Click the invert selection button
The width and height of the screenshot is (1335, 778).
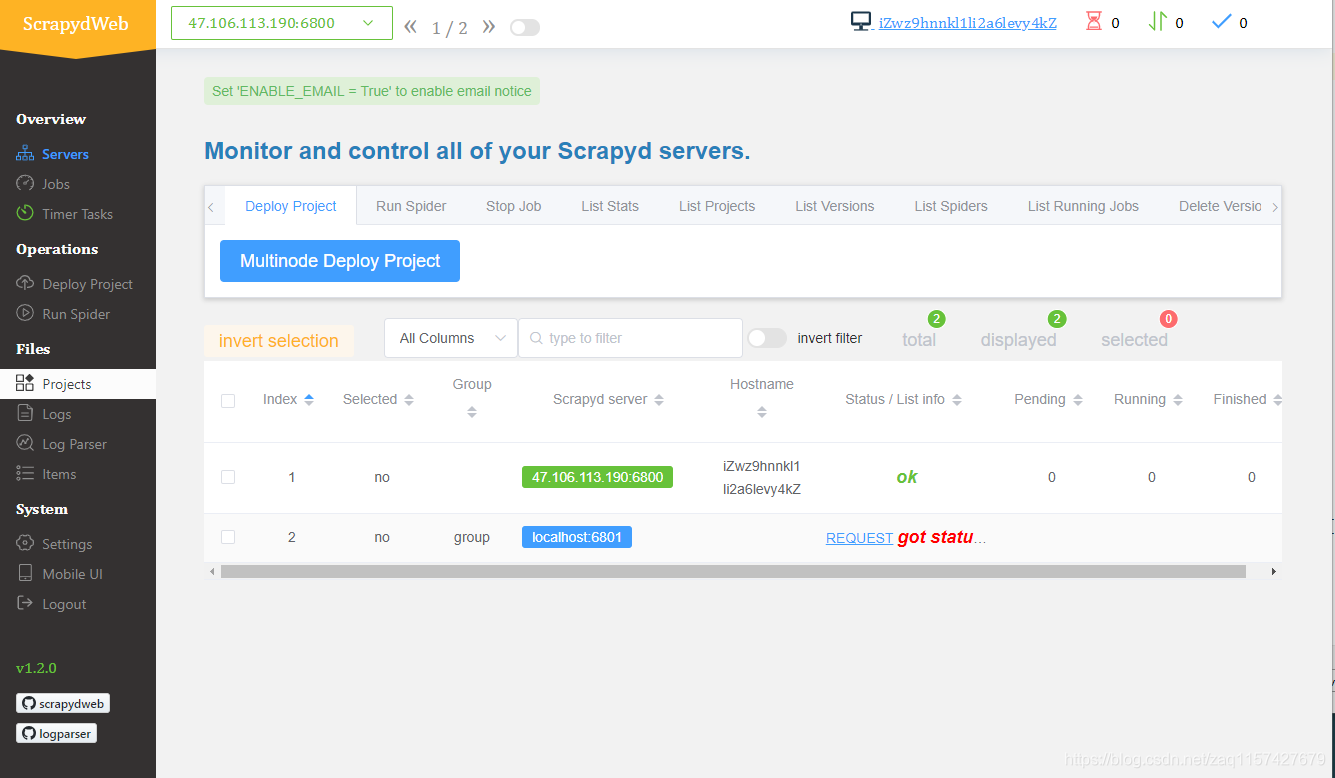pyautogui.click(x=279, y=341)
